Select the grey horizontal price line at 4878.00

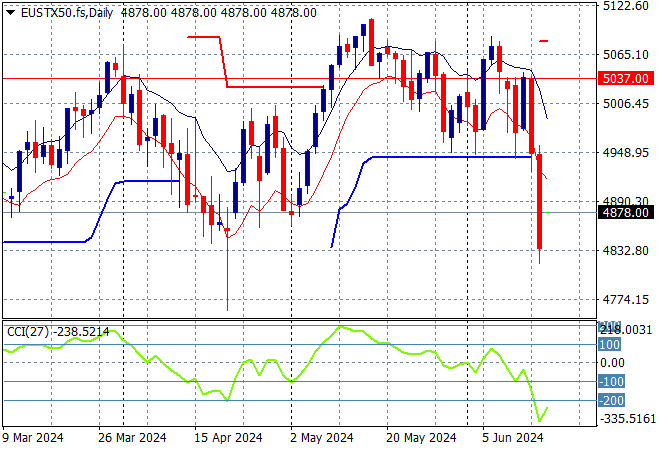click(299, 213)
